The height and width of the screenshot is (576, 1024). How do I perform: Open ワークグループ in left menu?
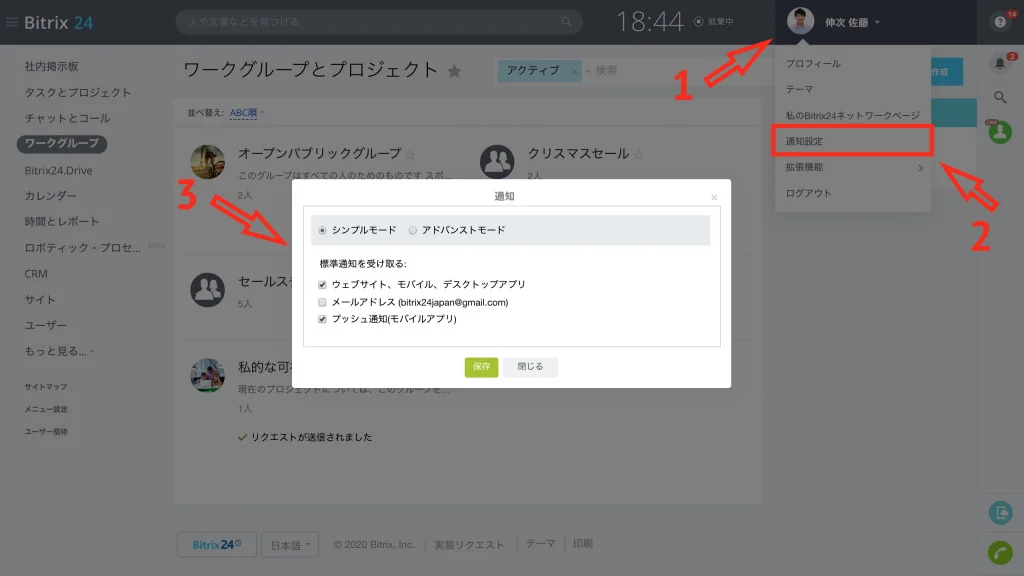pos(62,144)
